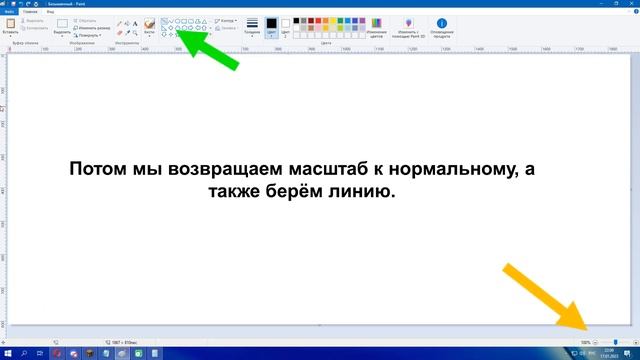The width and height of the screenshot is (640, 360).
Task: Click the zoom slider handle in status bar
Action: click(616, 342)
